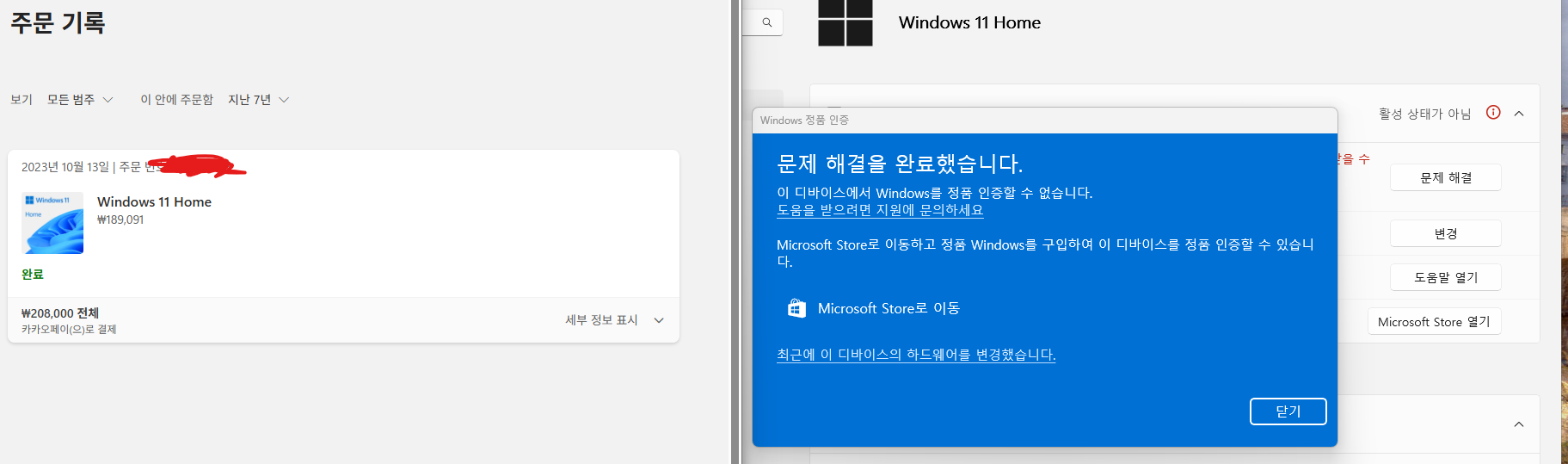Click the 이 안에 주문함 filter label

pos(177,100)
